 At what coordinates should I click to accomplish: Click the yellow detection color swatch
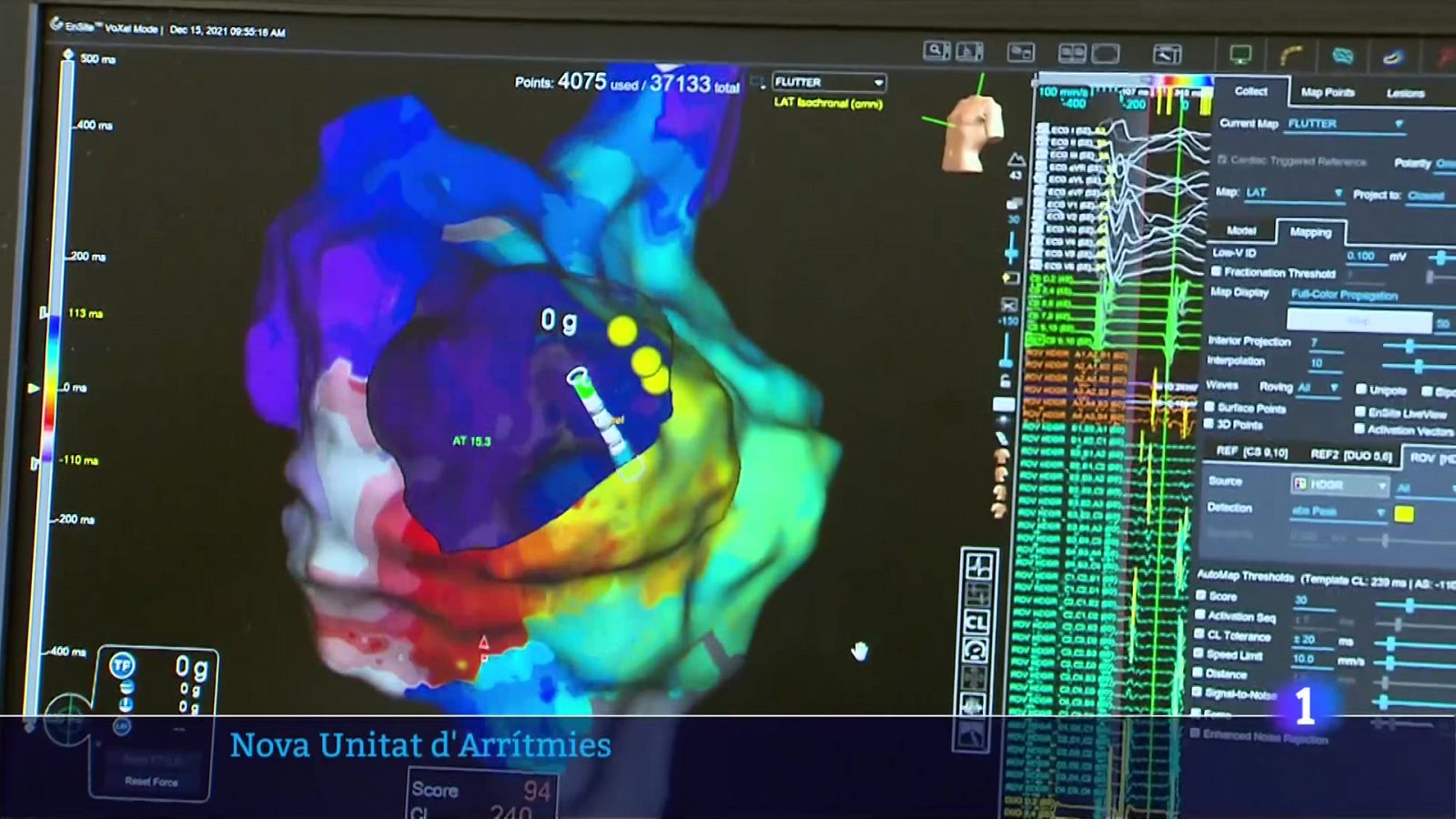coord(1404,514)
